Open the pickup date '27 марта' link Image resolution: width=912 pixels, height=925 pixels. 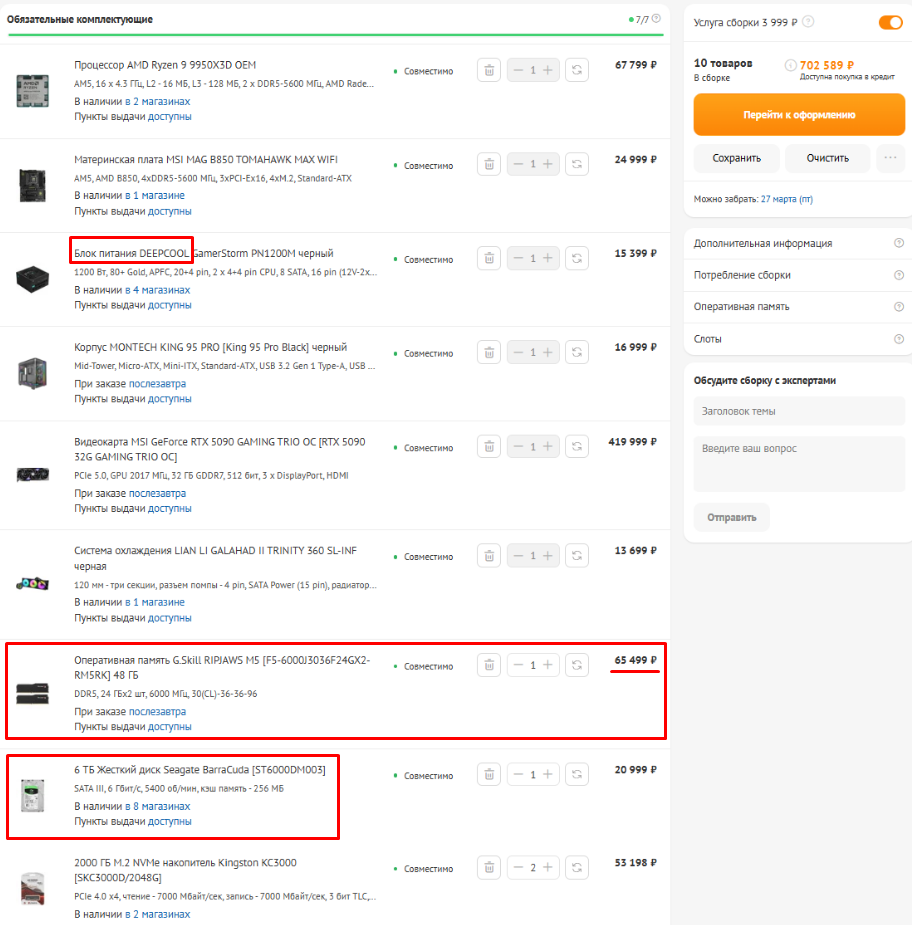786,199
